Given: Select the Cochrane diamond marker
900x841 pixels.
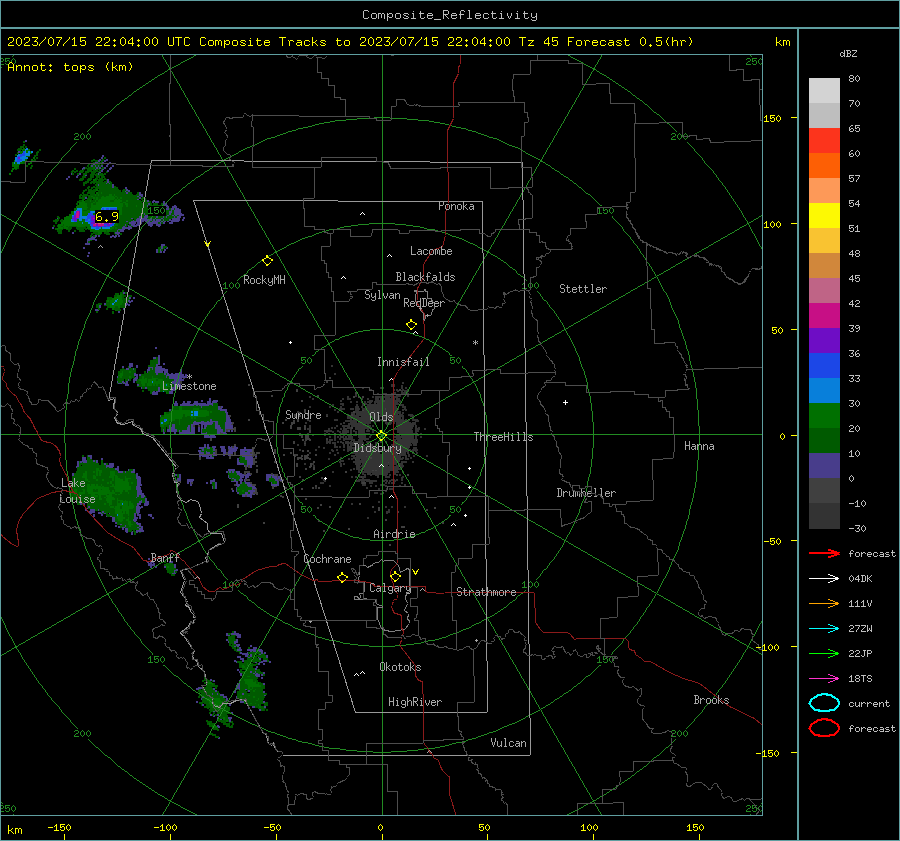Looking at the screenshot, I should coord(342,577).
